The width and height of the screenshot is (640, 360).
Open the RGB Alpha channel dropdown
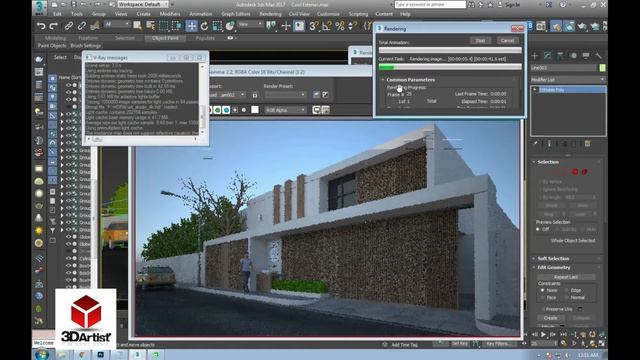point(285,110)
